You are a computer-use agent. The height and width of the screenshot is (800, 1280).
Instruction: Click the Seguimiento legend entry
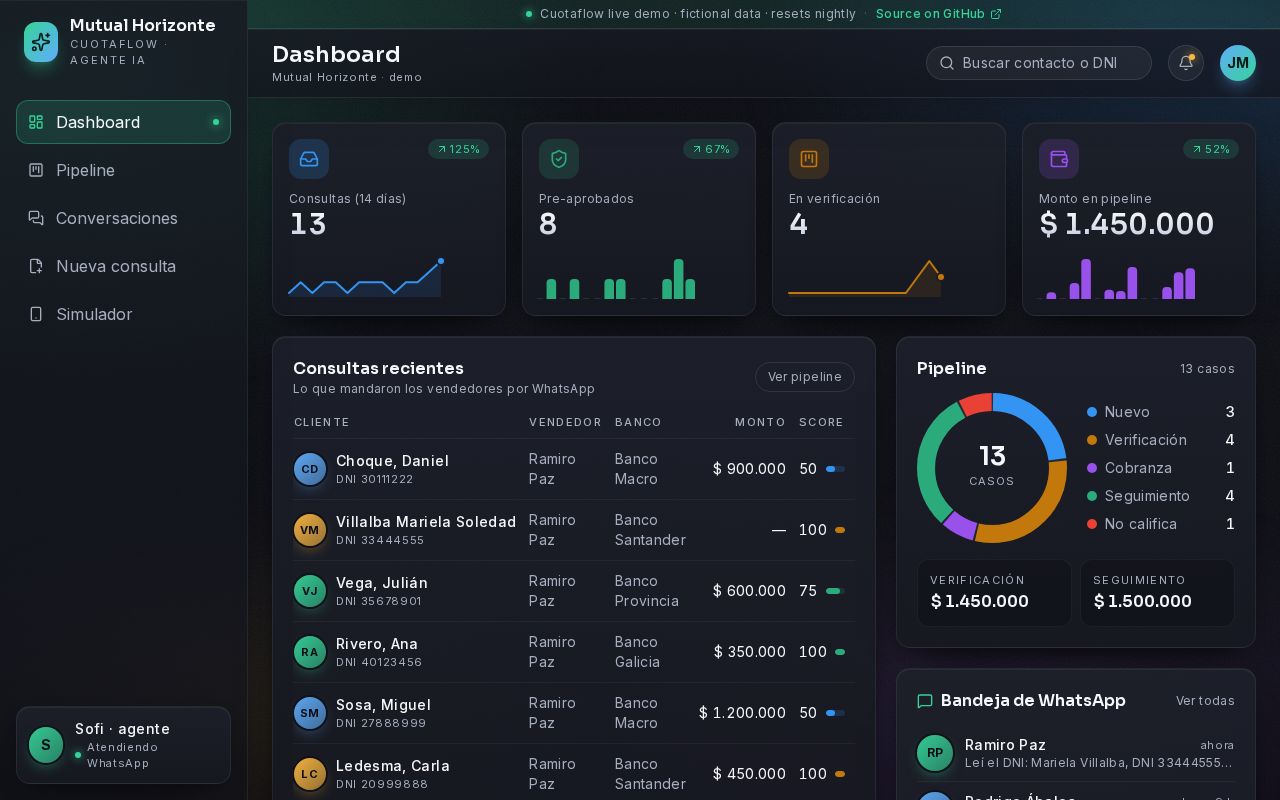[x=1161, y=496]
